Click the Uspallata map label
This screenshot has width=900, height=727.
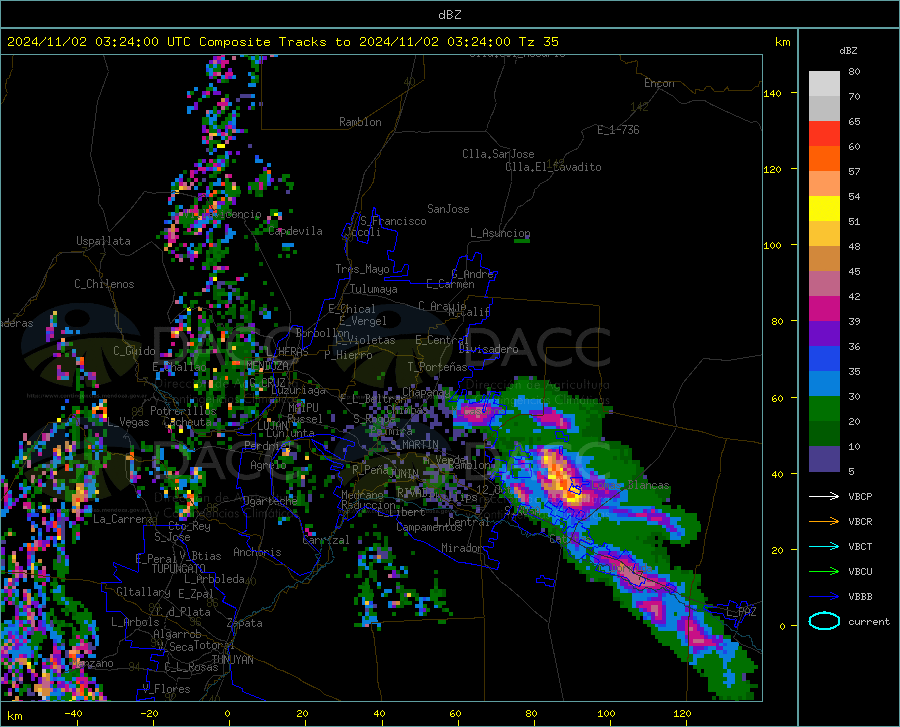(x=103, y=241)
